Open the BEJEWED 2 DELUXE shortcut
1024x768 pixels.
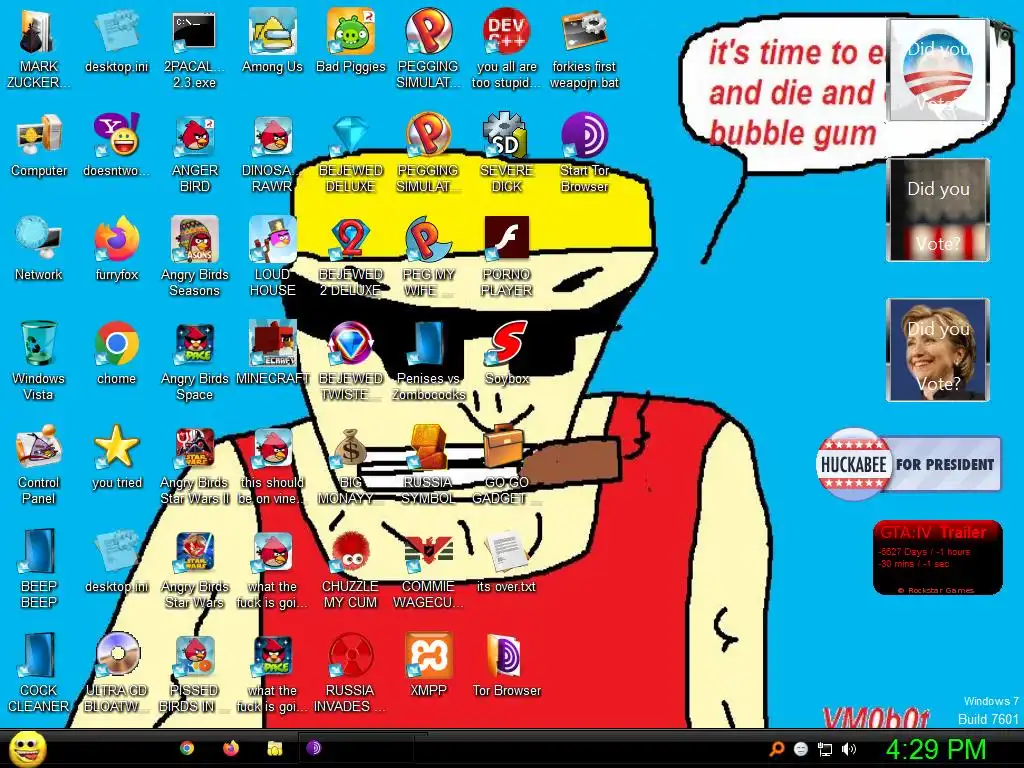tap(351, 257)
